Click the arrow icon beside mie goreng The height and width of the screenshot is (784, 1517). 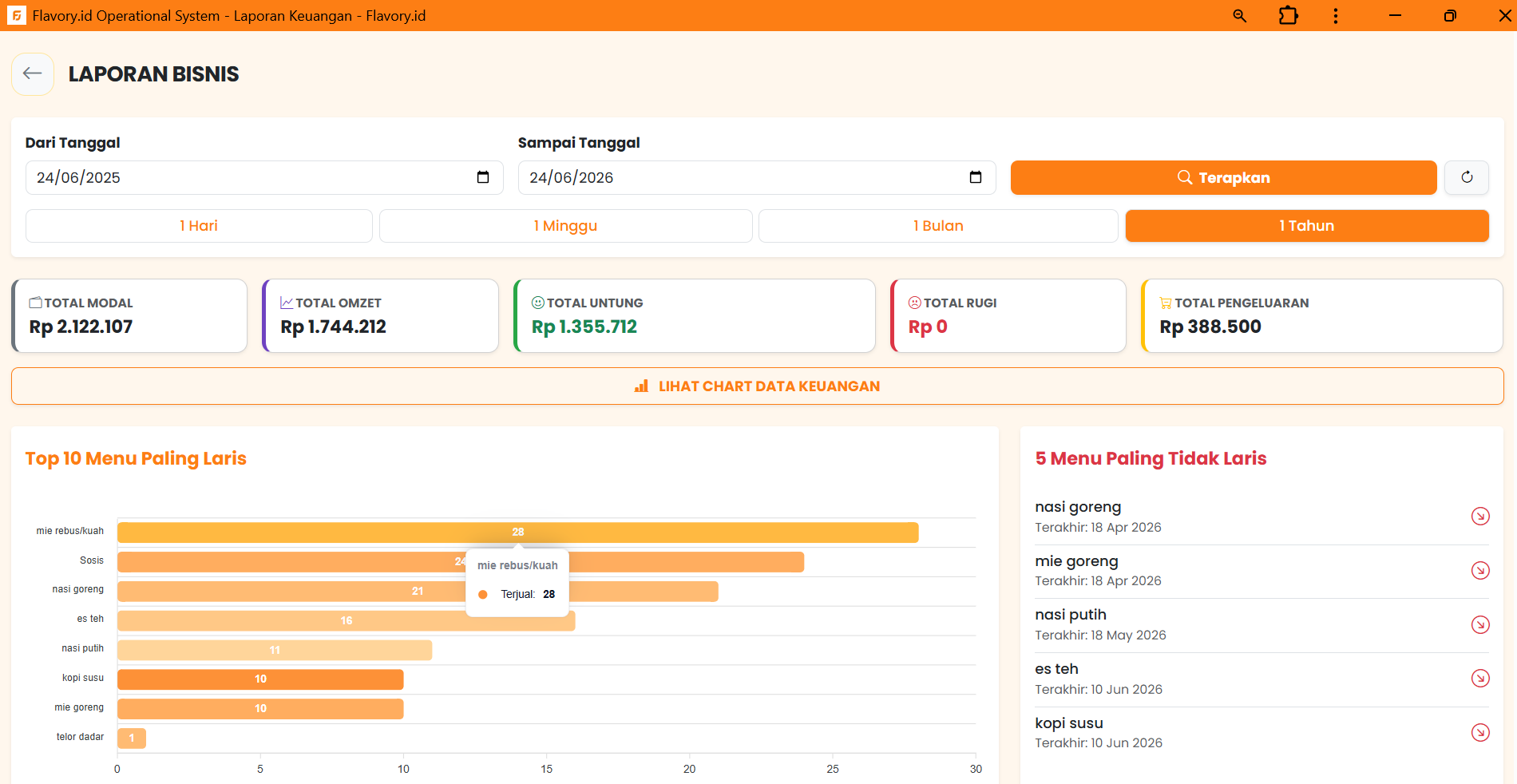[1480, 570]
